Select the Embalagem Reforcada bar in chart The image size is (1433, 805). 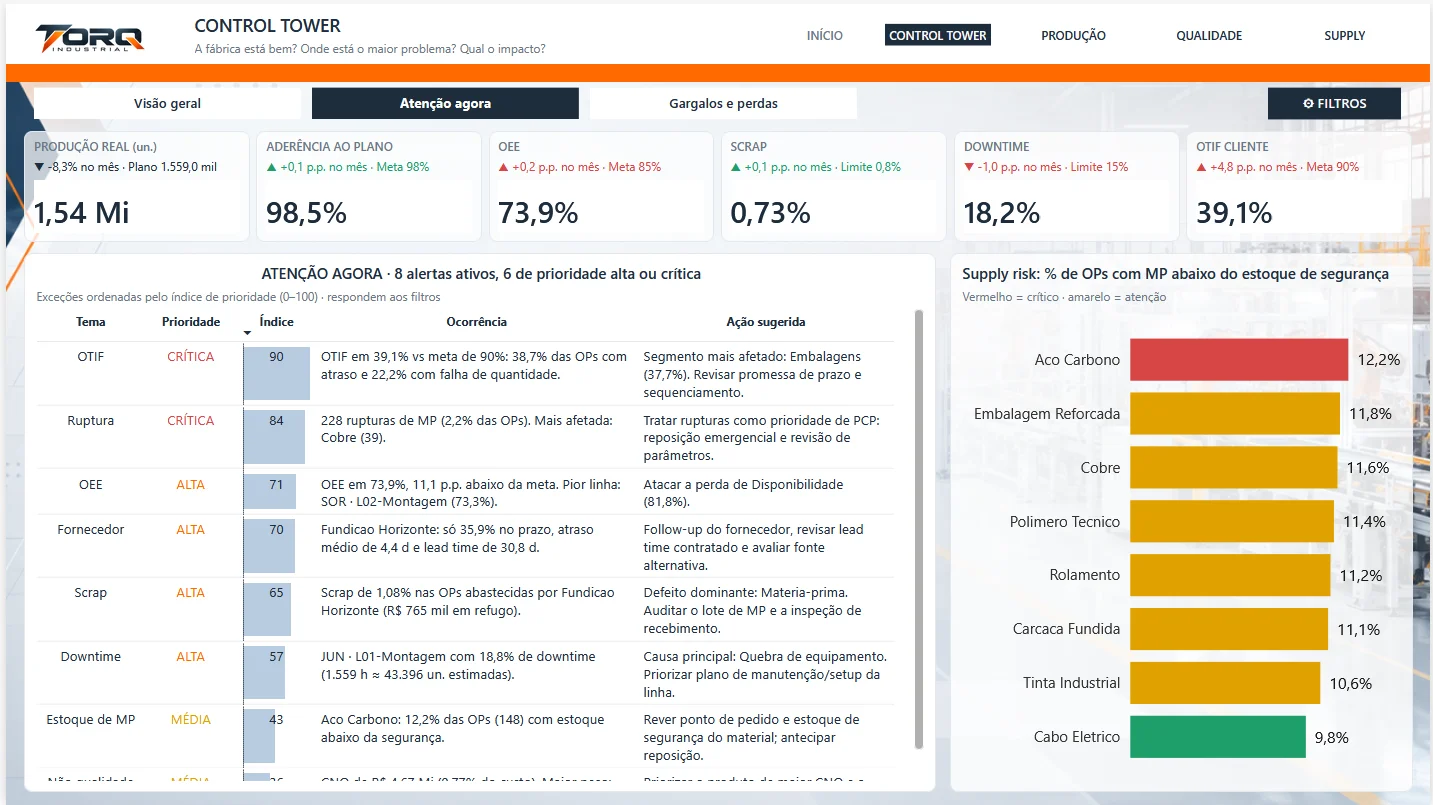pos(1235,414)
